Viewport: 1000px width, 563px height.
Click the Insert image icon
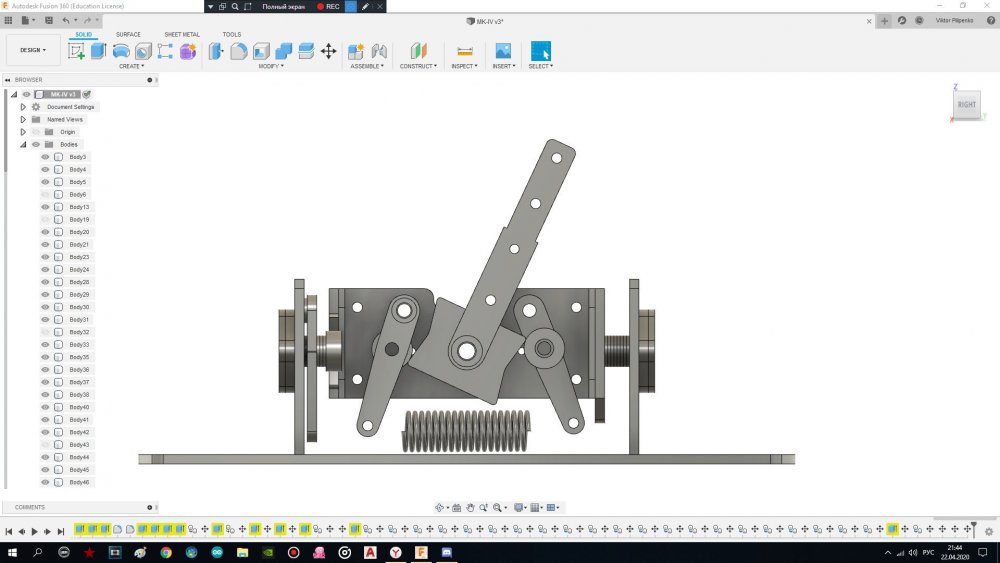click(503, 51)
